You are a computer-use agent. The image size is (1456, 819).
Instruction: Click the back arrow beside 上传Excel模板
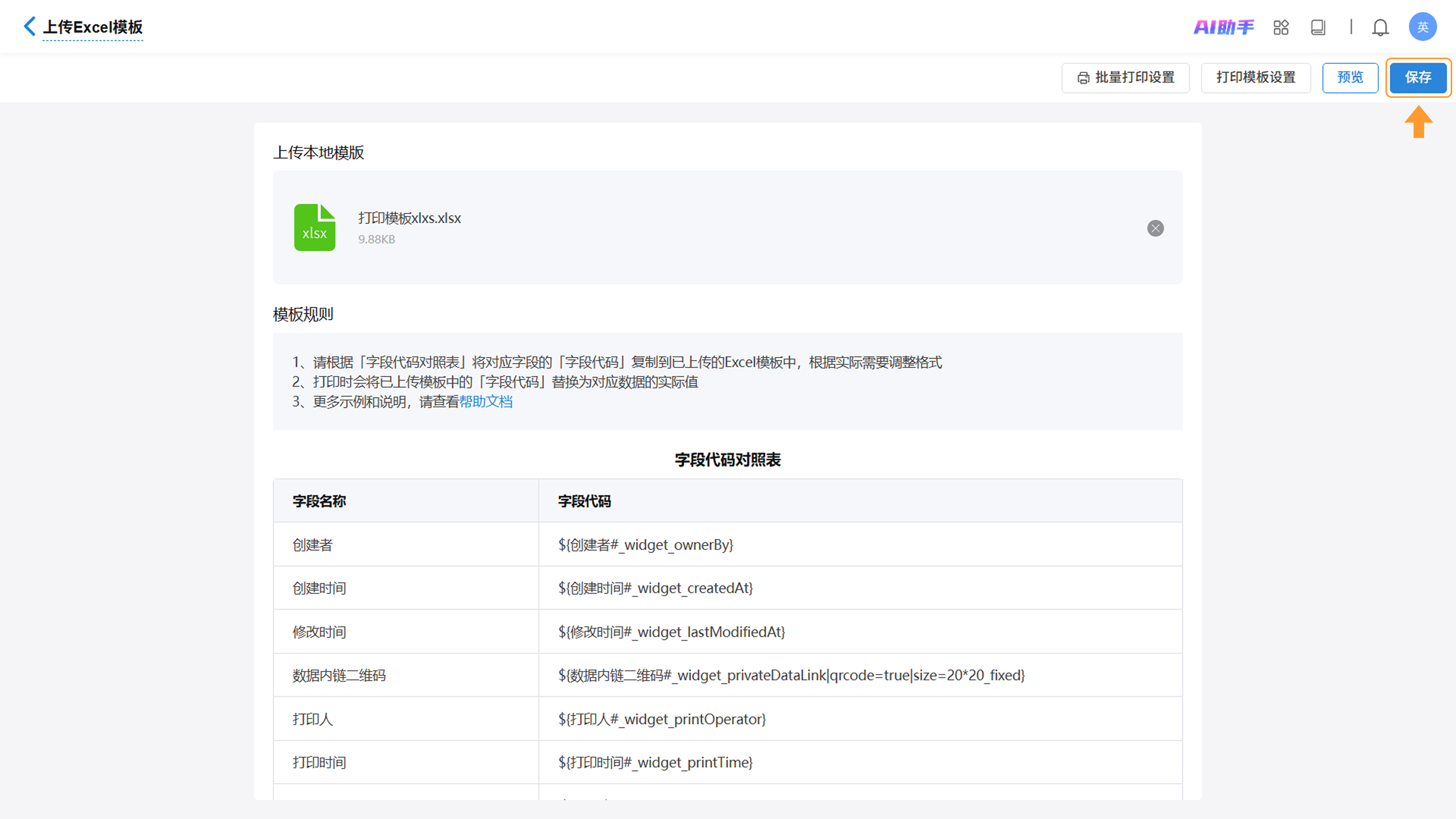tap(30, 26)
